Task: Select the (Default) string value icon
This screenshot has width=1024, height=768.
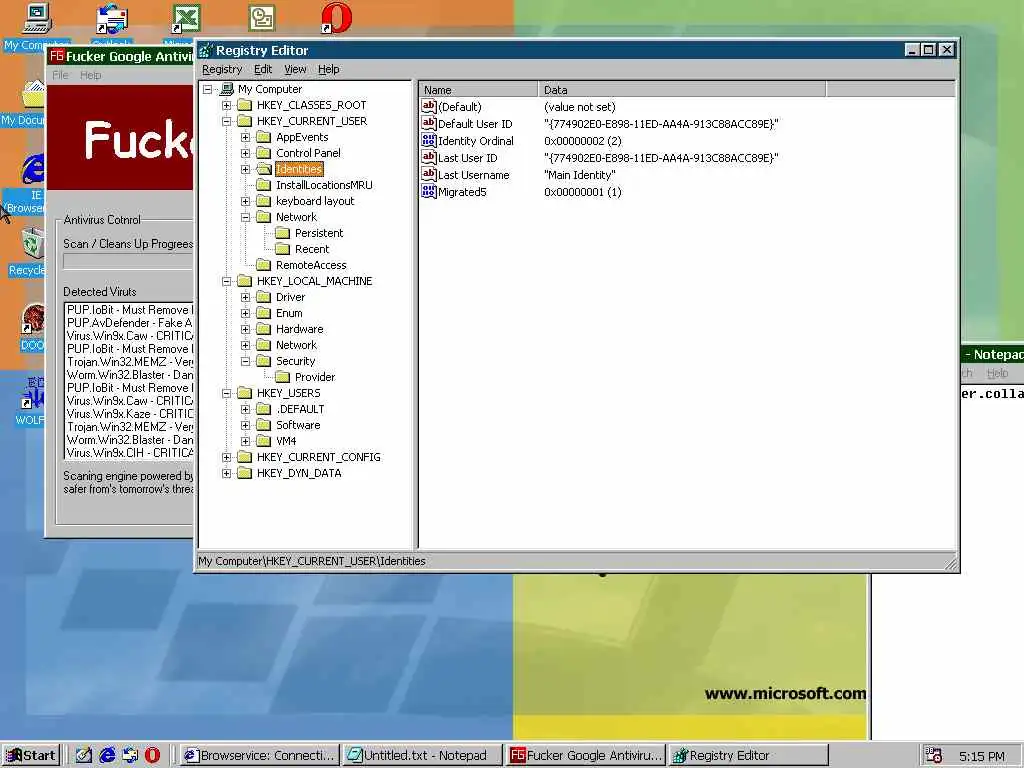Action: pyautogui.click(x=429, y=106)
